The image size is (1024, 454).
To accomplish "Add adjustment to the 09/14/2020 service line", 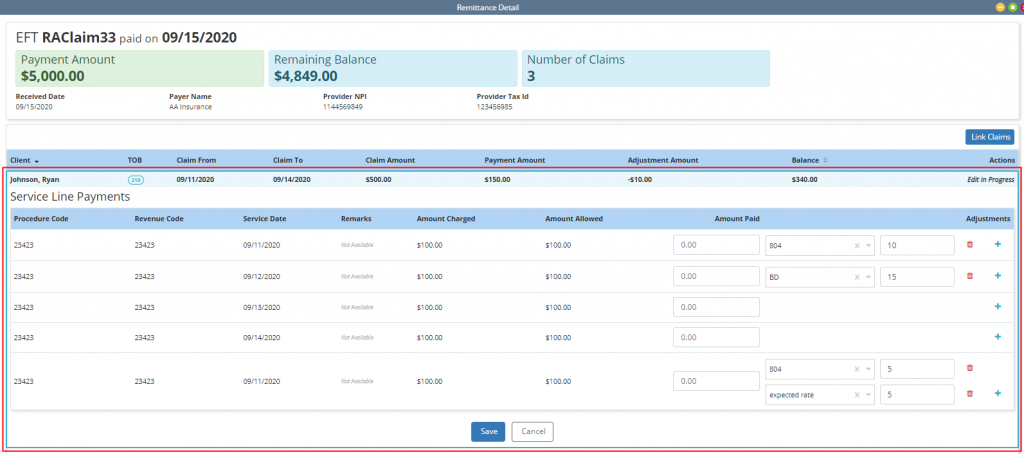I will pos(997,337).
